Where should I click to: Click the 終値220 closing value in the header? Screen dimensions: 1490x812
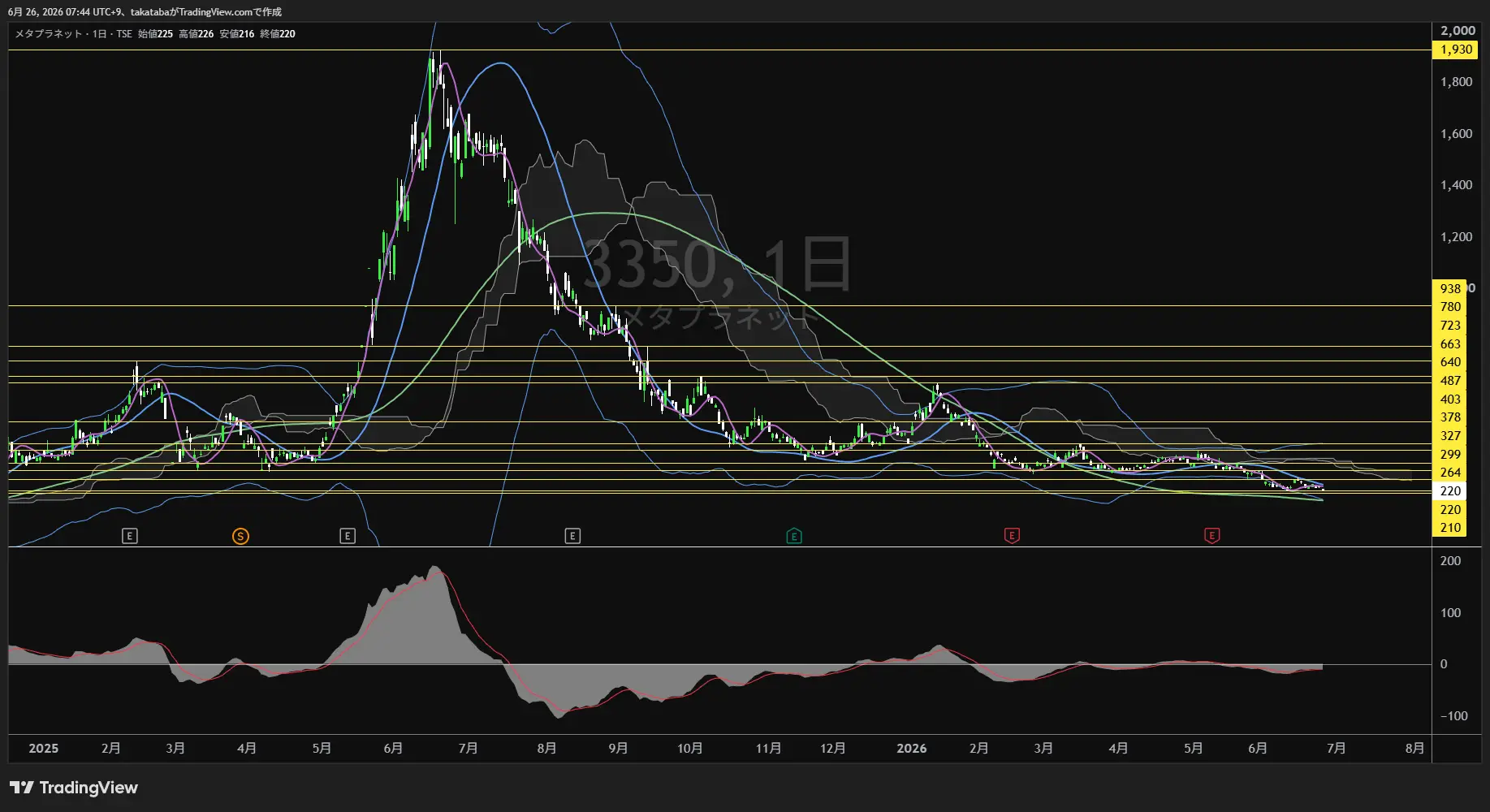pos(278,34)
